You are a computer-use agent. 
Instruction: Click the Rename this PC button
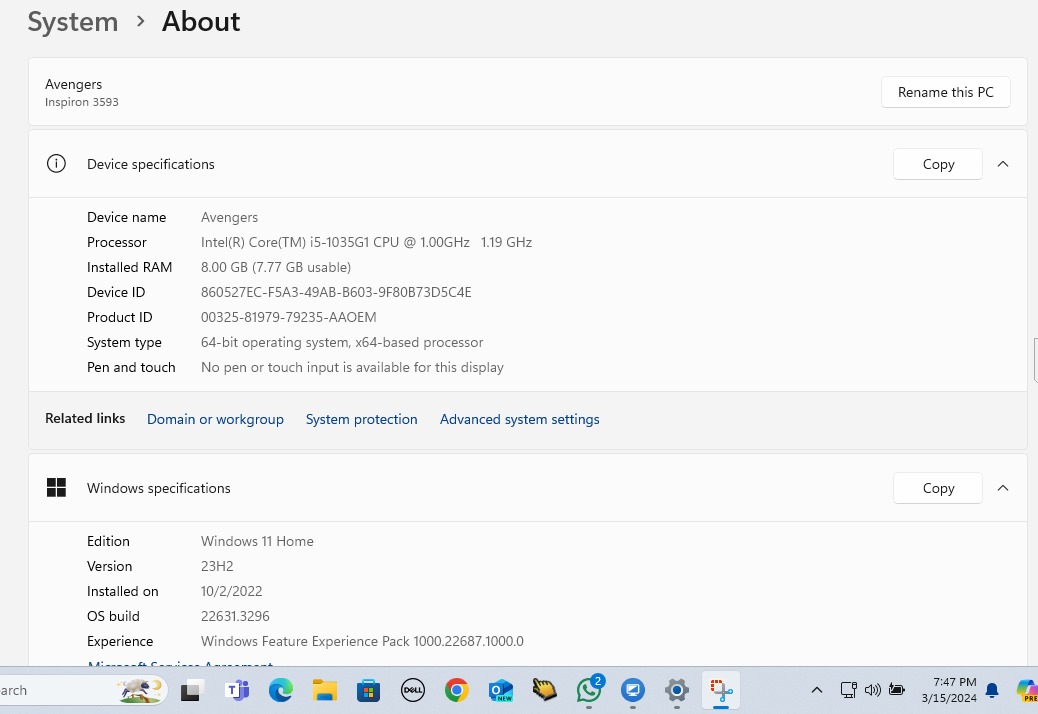(x=945, y=92)
